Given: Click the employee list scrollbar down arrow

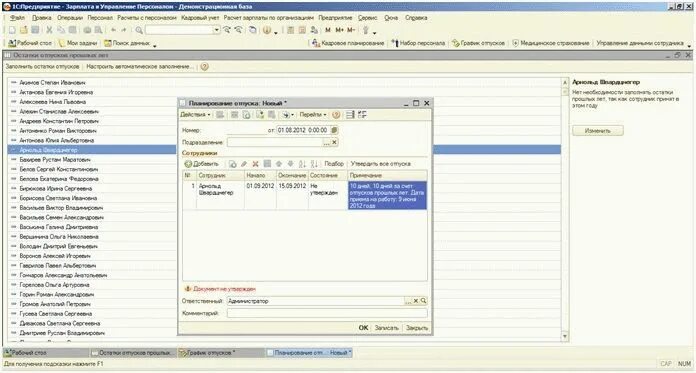Looking at the screenshot, I should click(x=565, y=337).
